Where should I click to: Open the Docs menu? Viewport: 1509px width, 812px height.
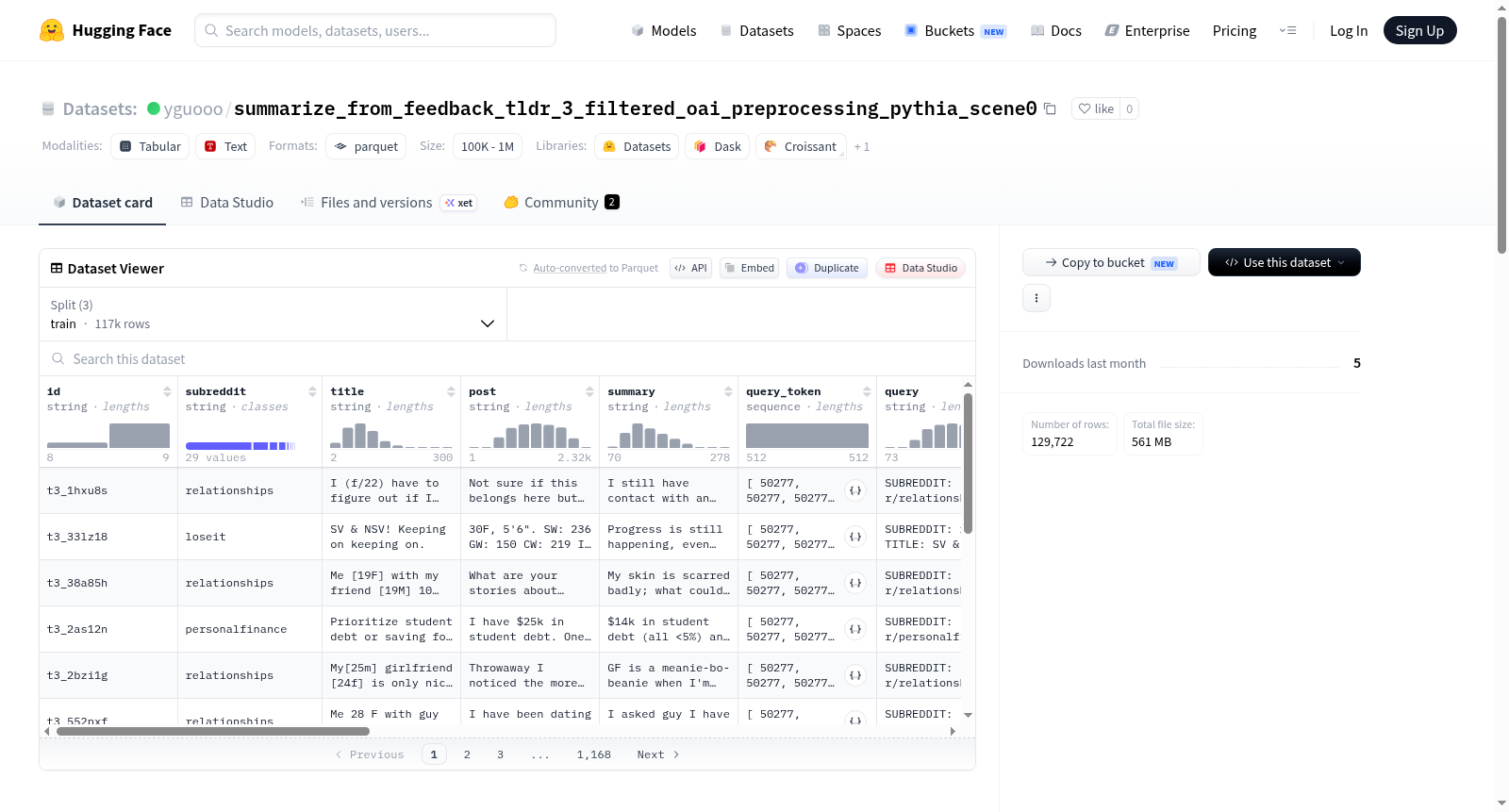point(1056,31)
